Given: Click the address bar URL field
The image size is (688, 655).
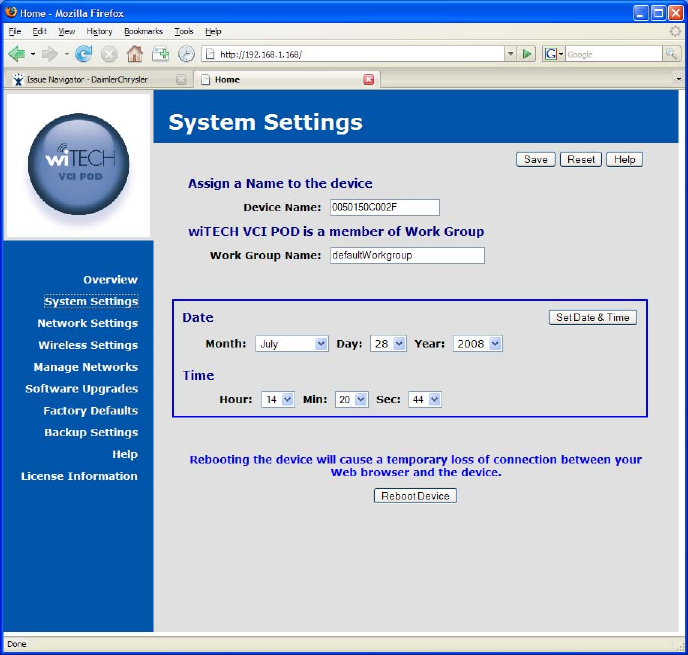Looking at the screenshot, I should tap(353, 54).
